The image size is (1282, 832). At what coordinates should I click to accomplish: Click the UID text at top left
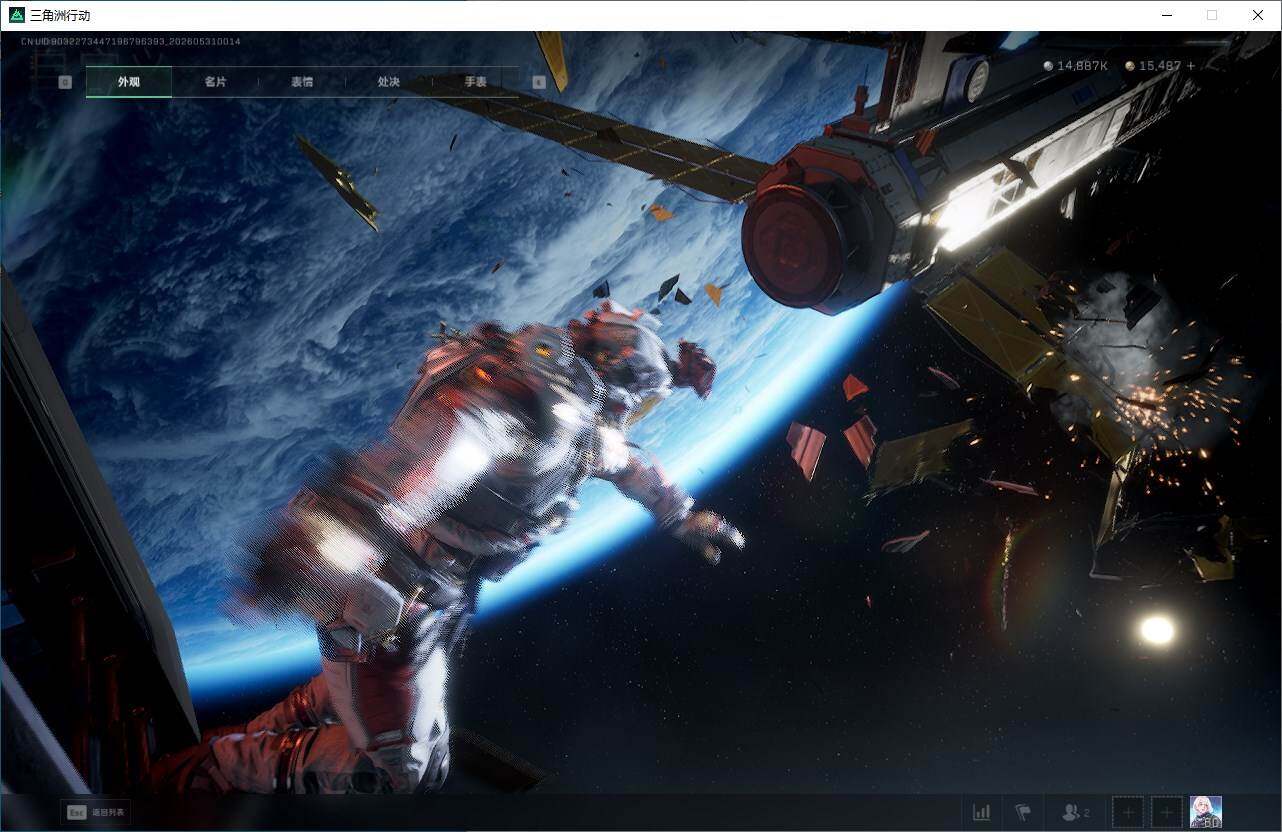131,41
